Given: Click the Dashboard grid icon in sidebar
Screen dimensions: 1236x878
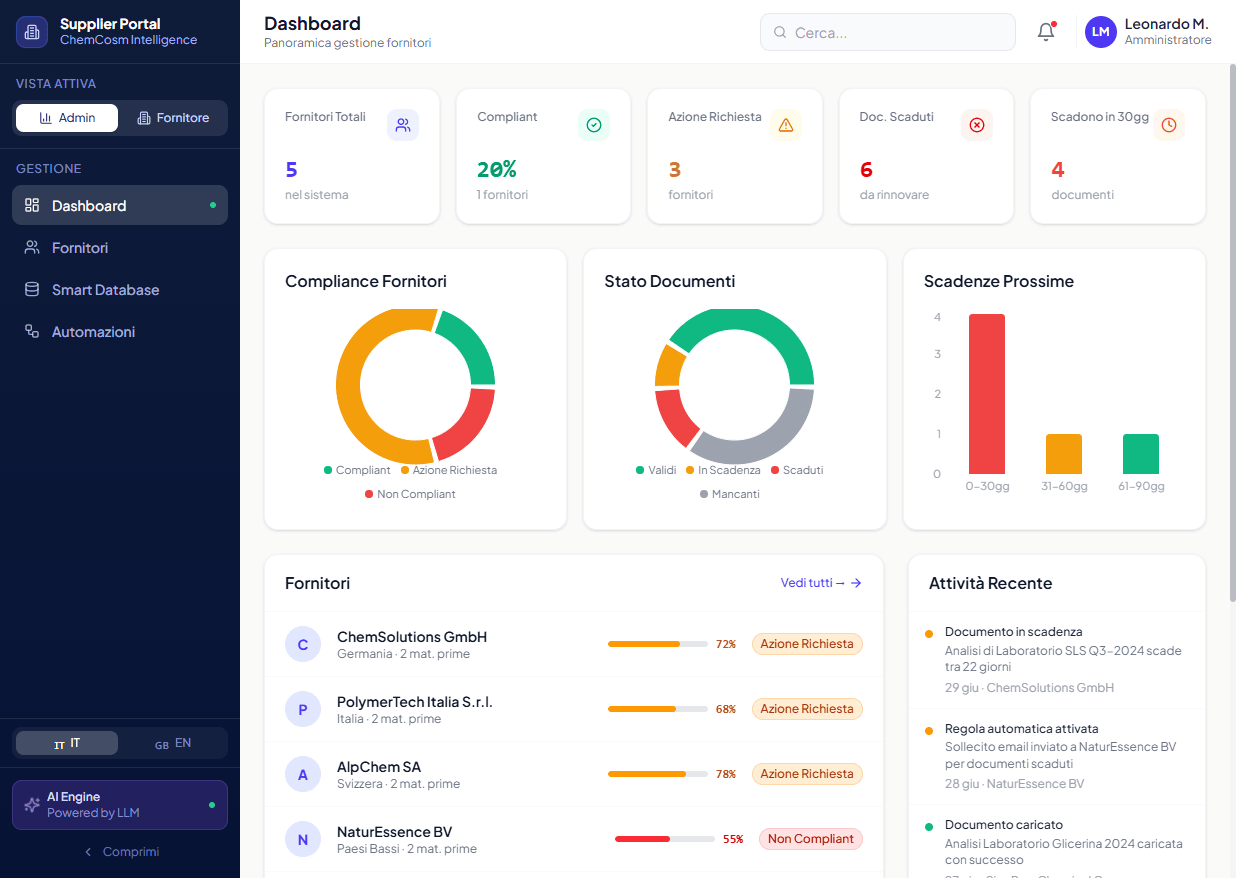Looking at the screenshot, I should pyautogui.click(x=32, y=205).
